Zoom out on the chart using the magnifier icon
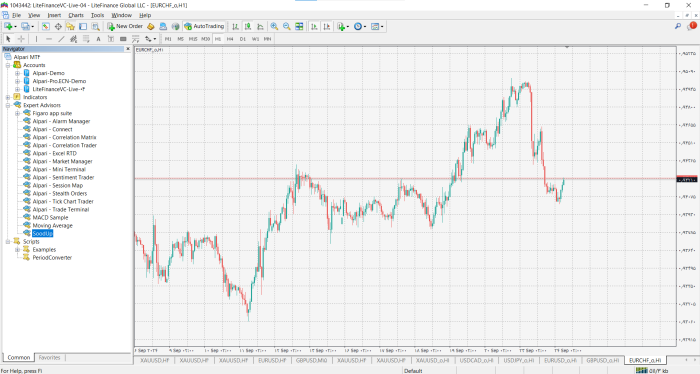Viewport: 700px width, 374px height. click(x=287, y=26)
